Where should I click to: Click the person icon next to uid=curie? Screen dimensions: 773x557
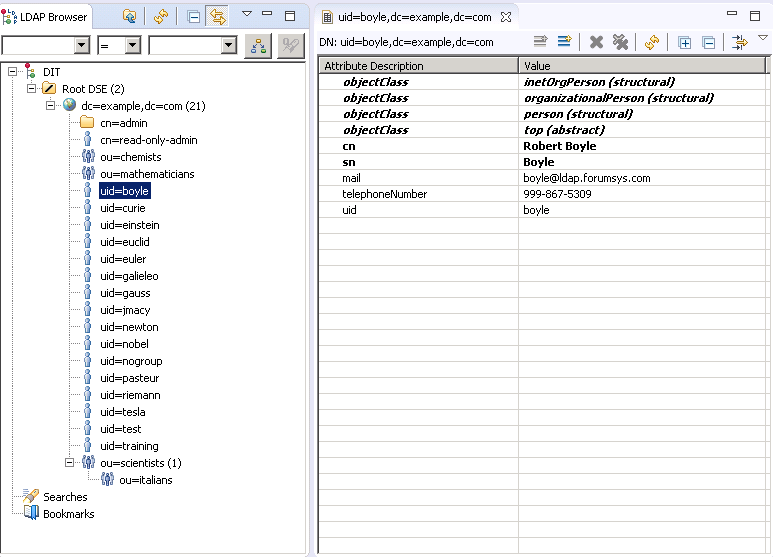point(88,208)
